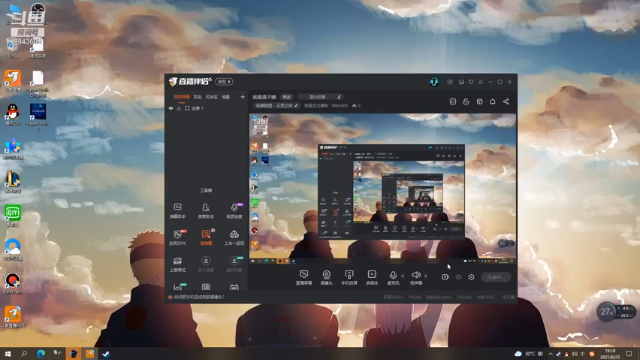
Task: Add a new scene with plus button
Action: [242, 97]
